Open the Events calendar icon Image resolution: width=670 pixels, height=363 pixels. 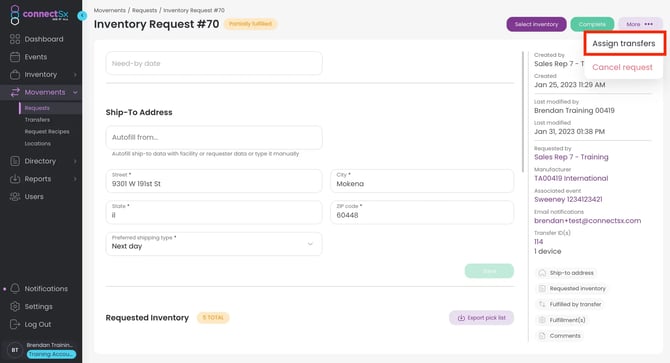(x=15, y=57)
